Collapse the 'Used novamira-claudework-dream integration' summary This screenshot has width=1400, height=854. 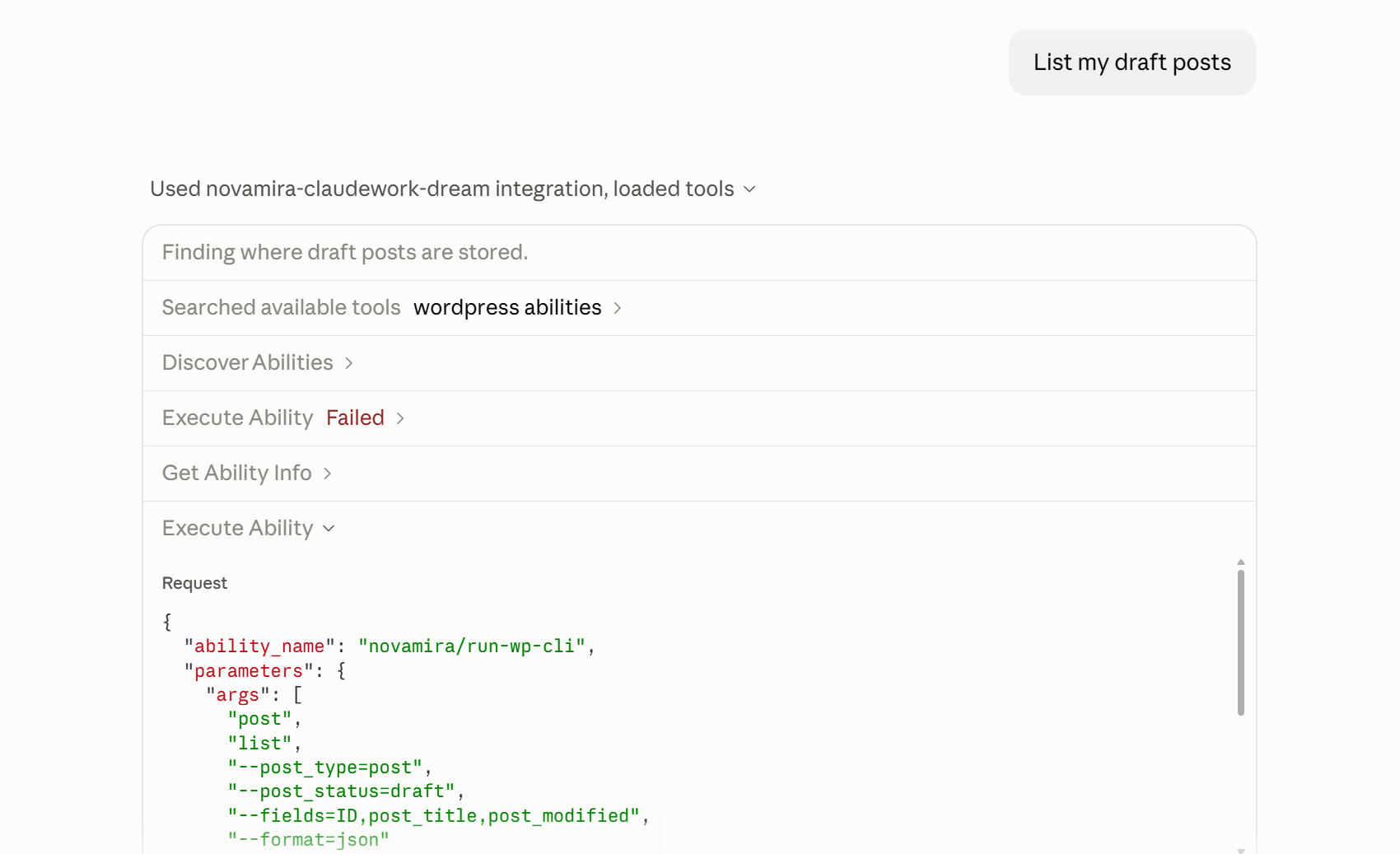point(453,189)
